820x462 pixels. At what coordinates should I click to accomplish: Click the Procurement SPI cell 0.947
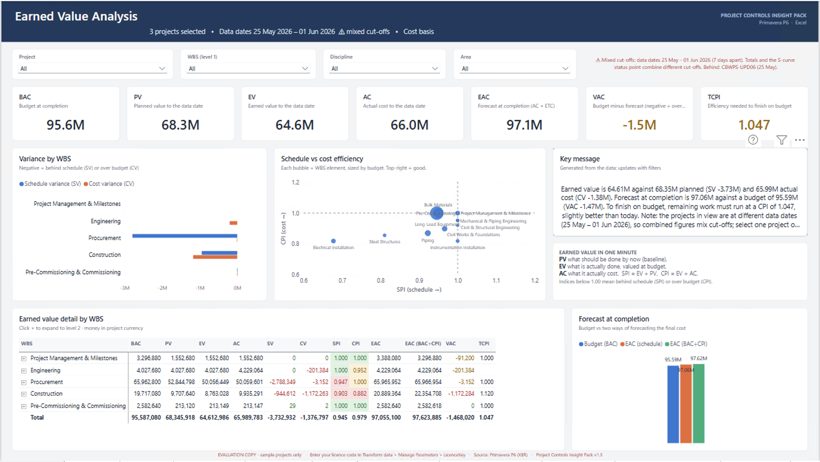coord(341,382)
